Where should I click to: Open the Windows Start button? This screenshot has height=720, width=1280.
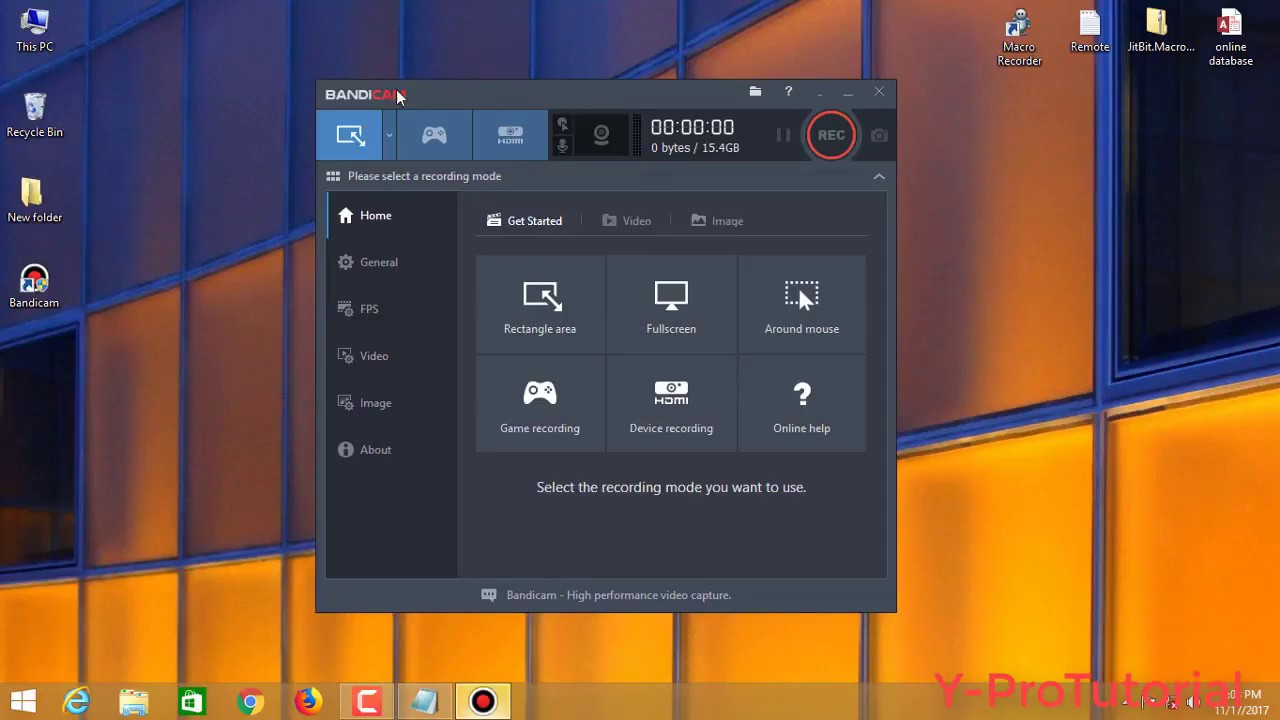point(23,701)
